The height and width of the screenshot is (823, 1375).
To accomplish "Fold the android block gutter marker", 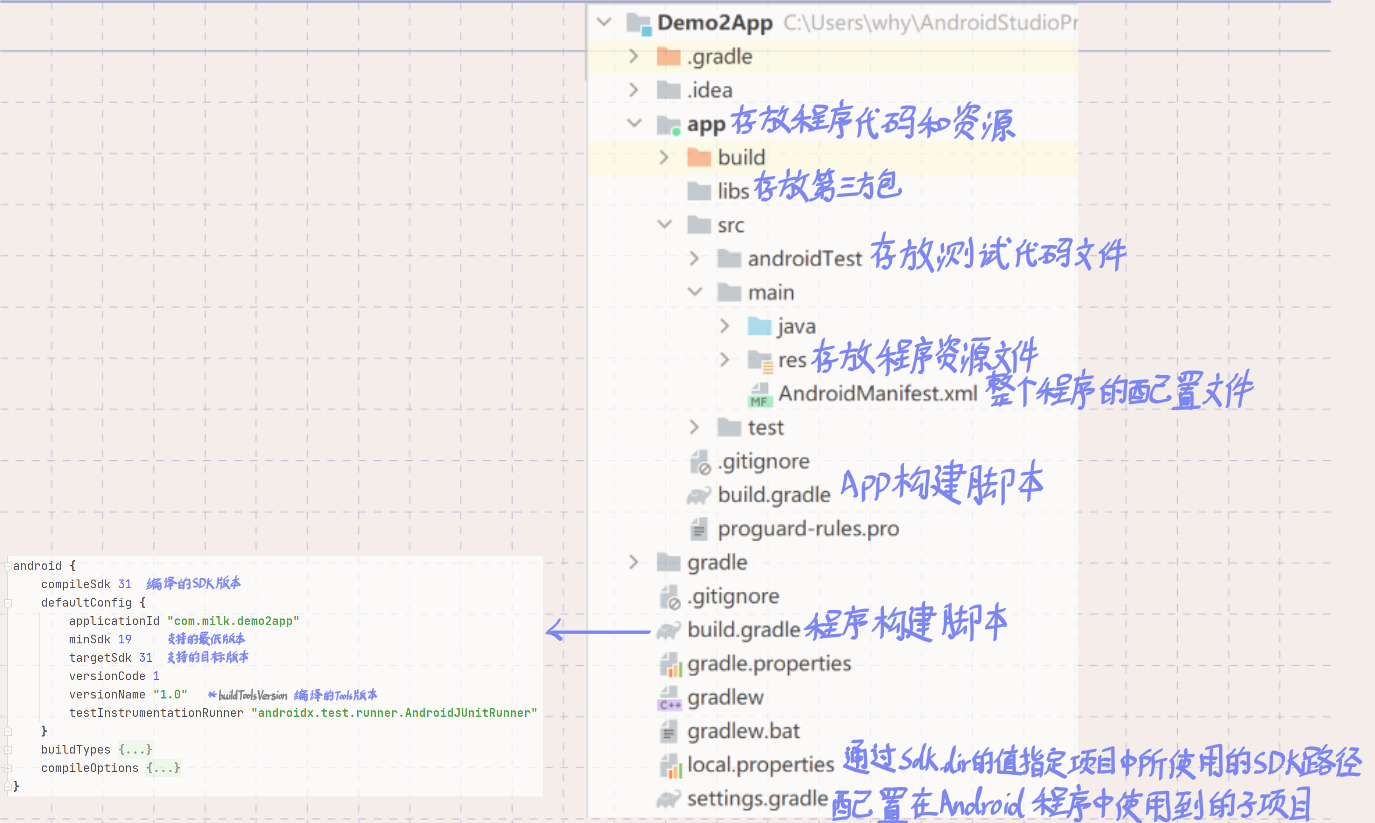I will (x=7, y=566).
